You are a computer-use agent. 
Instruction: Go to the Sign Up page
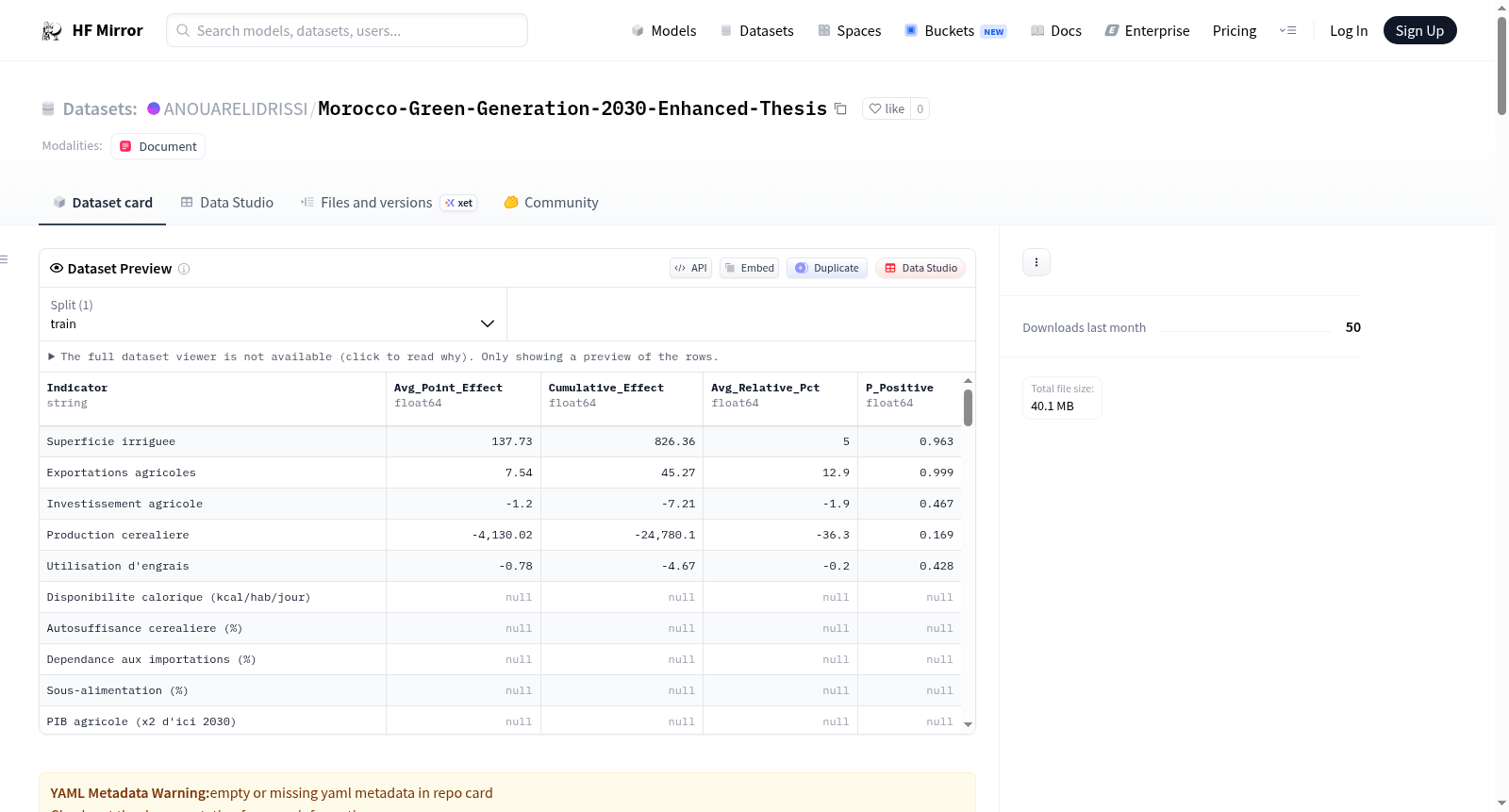pos(1419,31)
